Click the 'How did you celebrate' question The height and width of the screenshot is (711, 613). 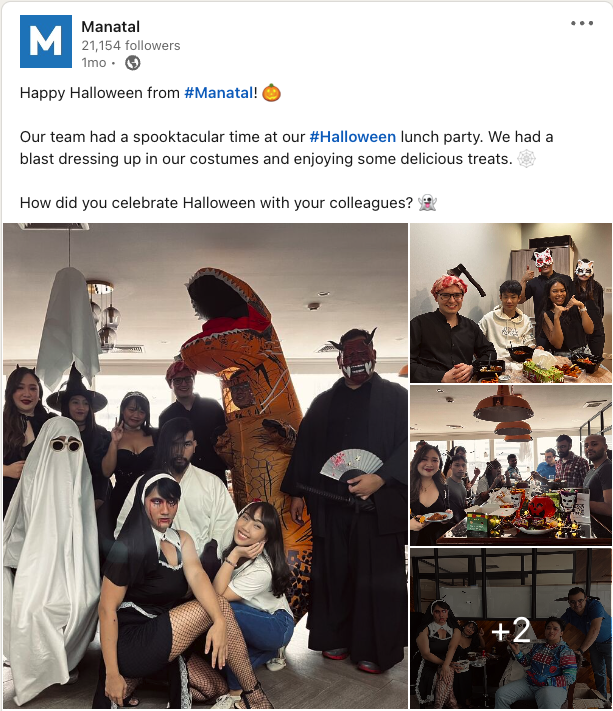click(217, 203)
